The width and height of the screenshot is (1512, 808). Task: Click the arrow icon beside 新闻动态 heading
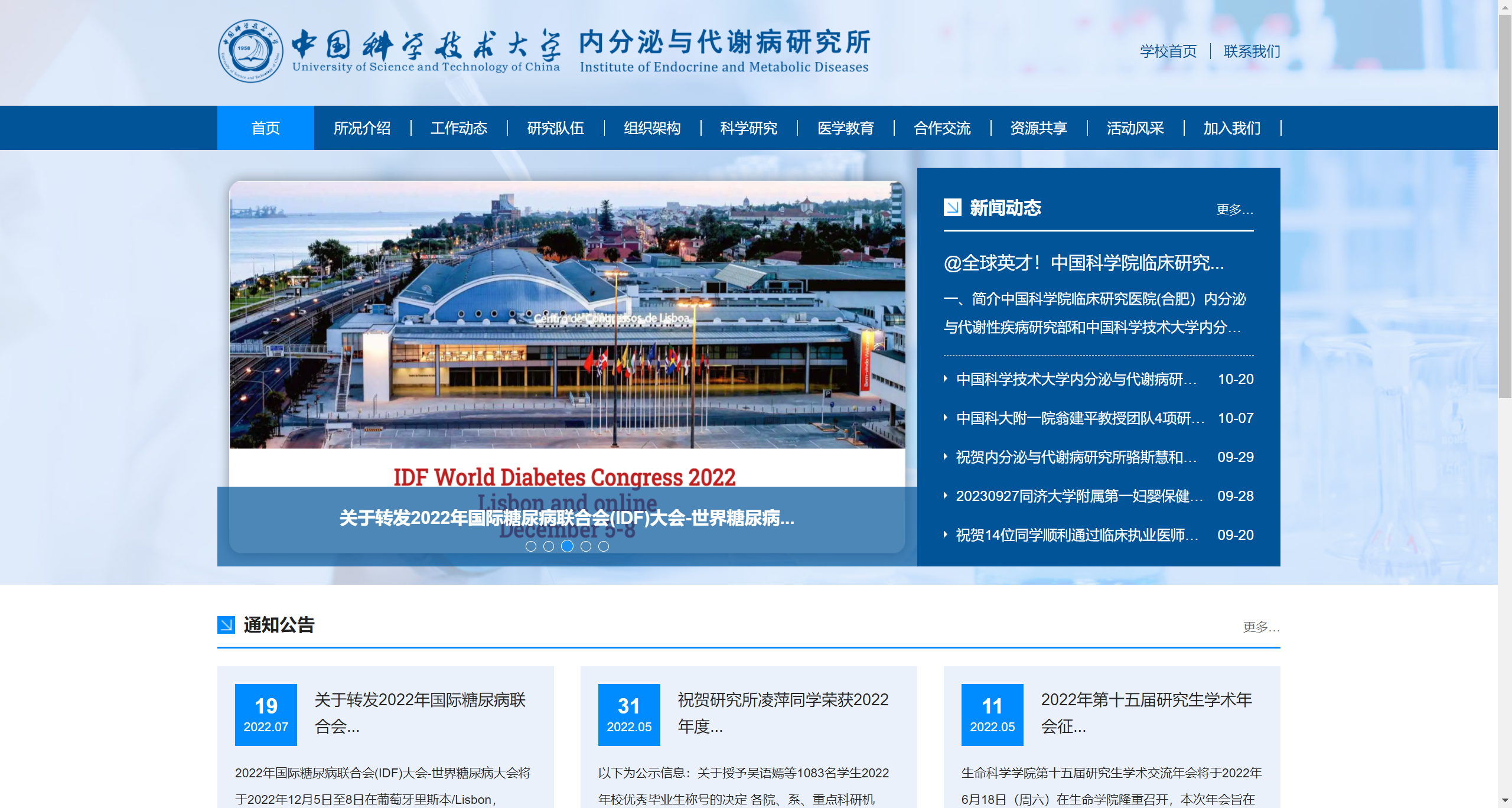[x=952, y=207]
